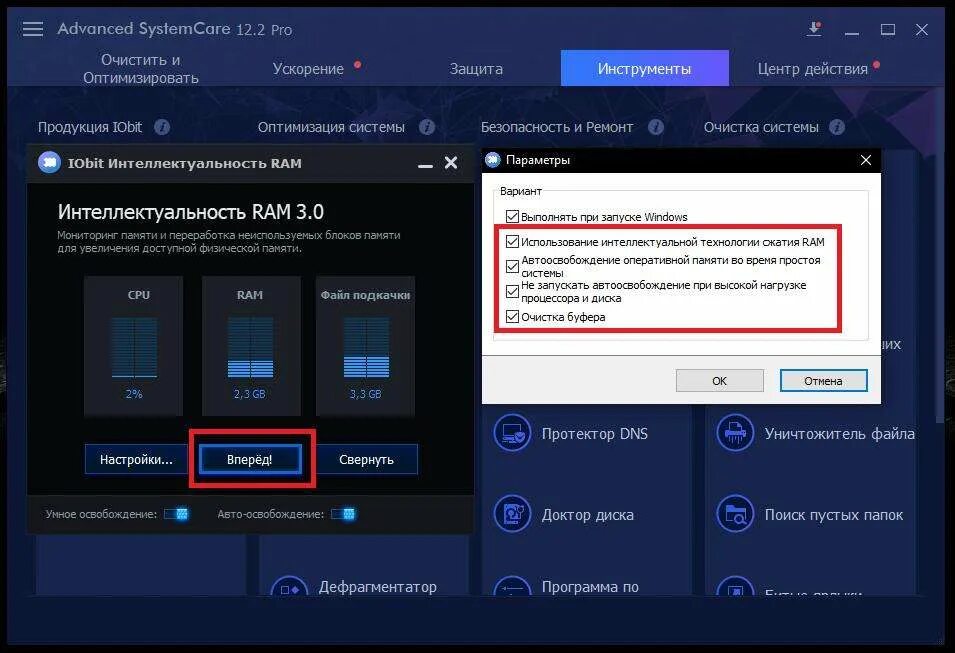Open the Поиск пустых папок tool icon
955x653 pixels.
coord(735,514)
